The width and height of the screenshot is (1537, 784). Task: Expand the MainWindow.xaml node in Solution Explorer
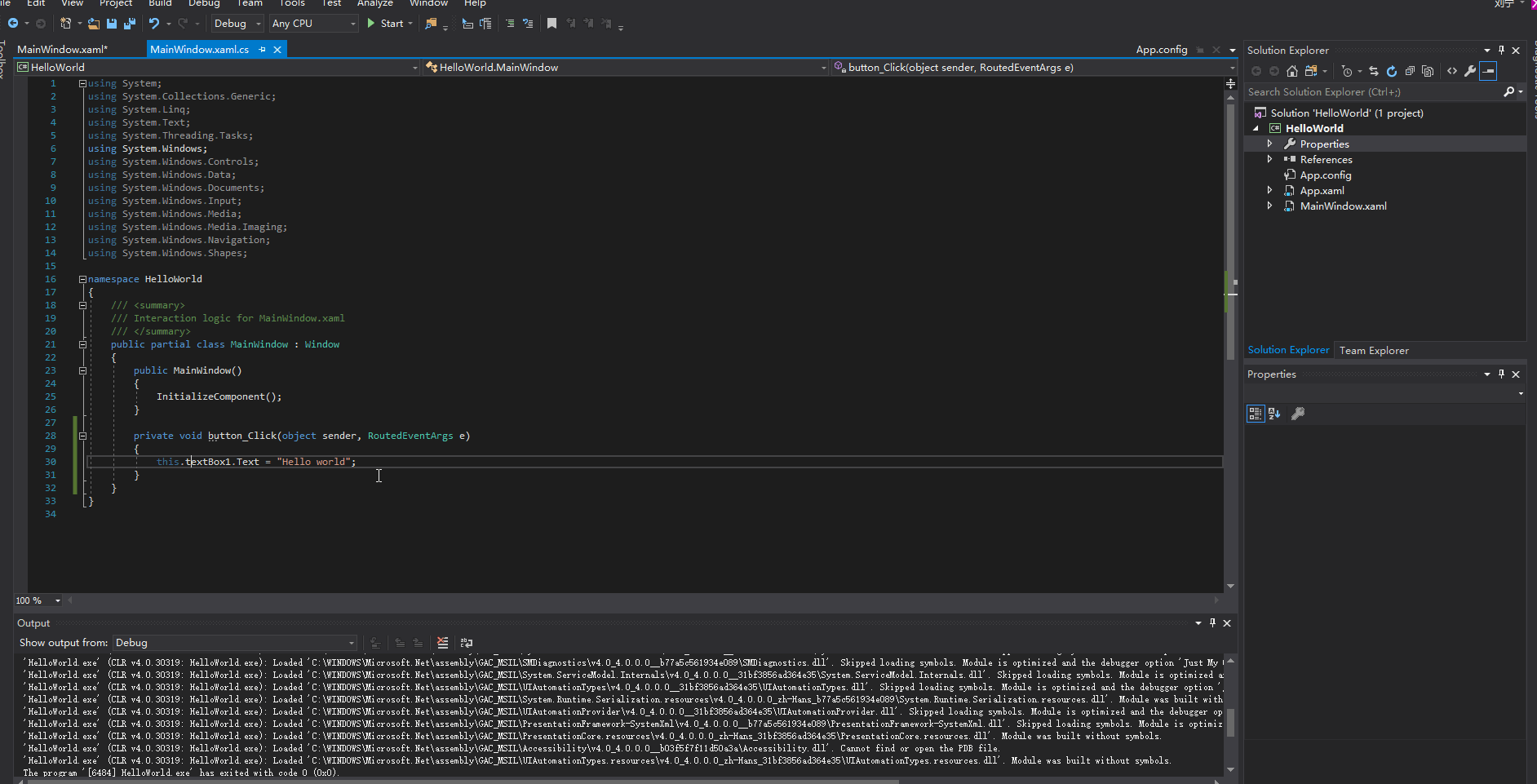point(1269,206)
